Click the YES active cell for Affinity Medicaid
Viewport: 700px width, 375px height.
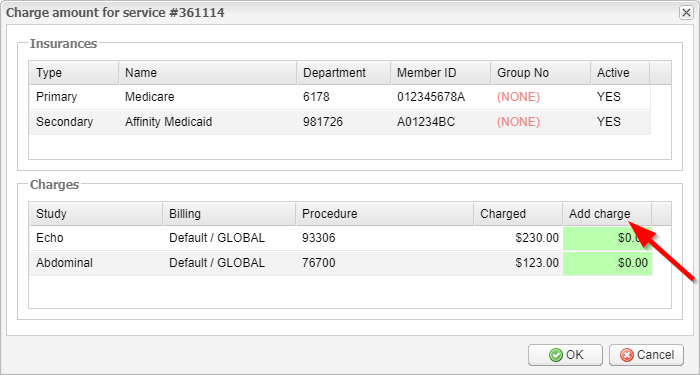coord(620,122)
